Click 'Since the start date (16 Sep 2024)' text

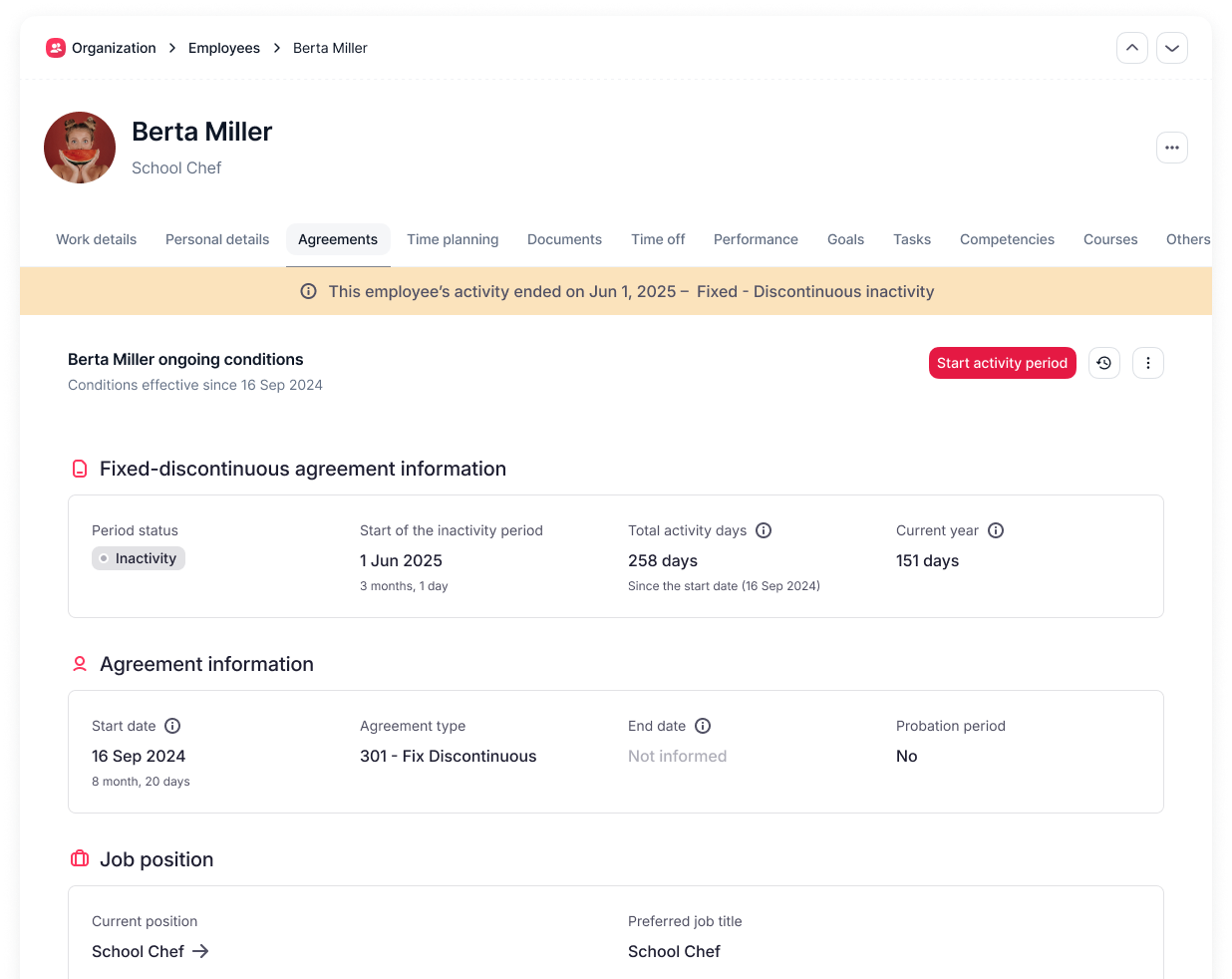tap(724, 586)
